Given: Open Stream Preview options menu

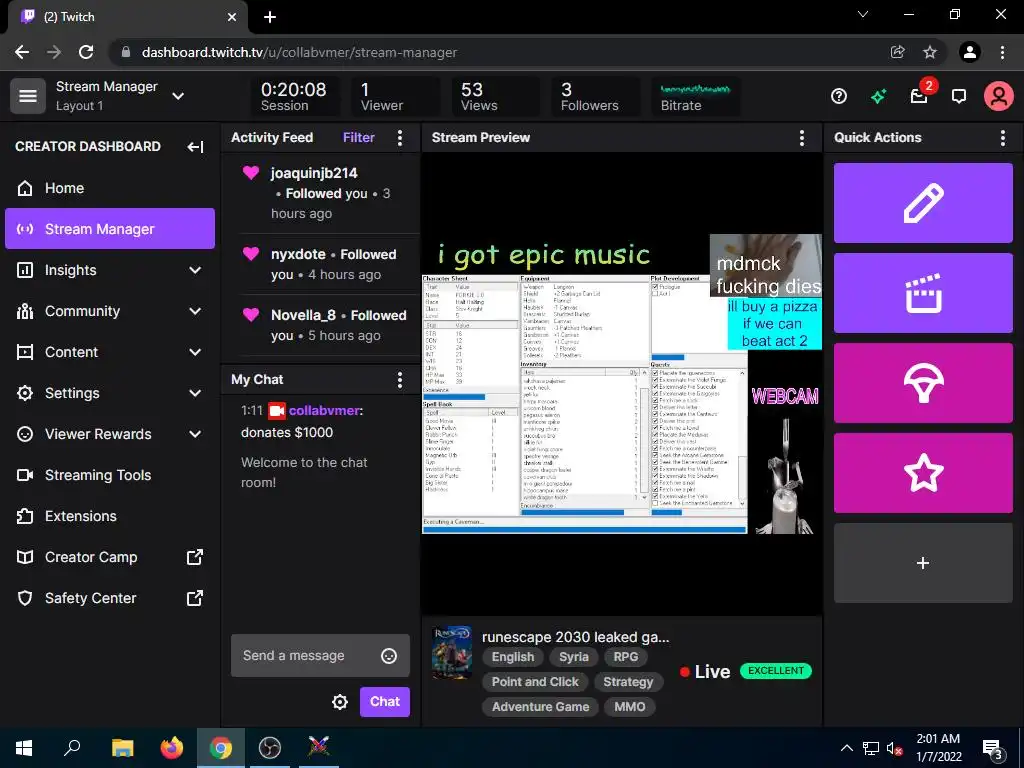Looking at the screenshot, I should (x=801, y=137).
